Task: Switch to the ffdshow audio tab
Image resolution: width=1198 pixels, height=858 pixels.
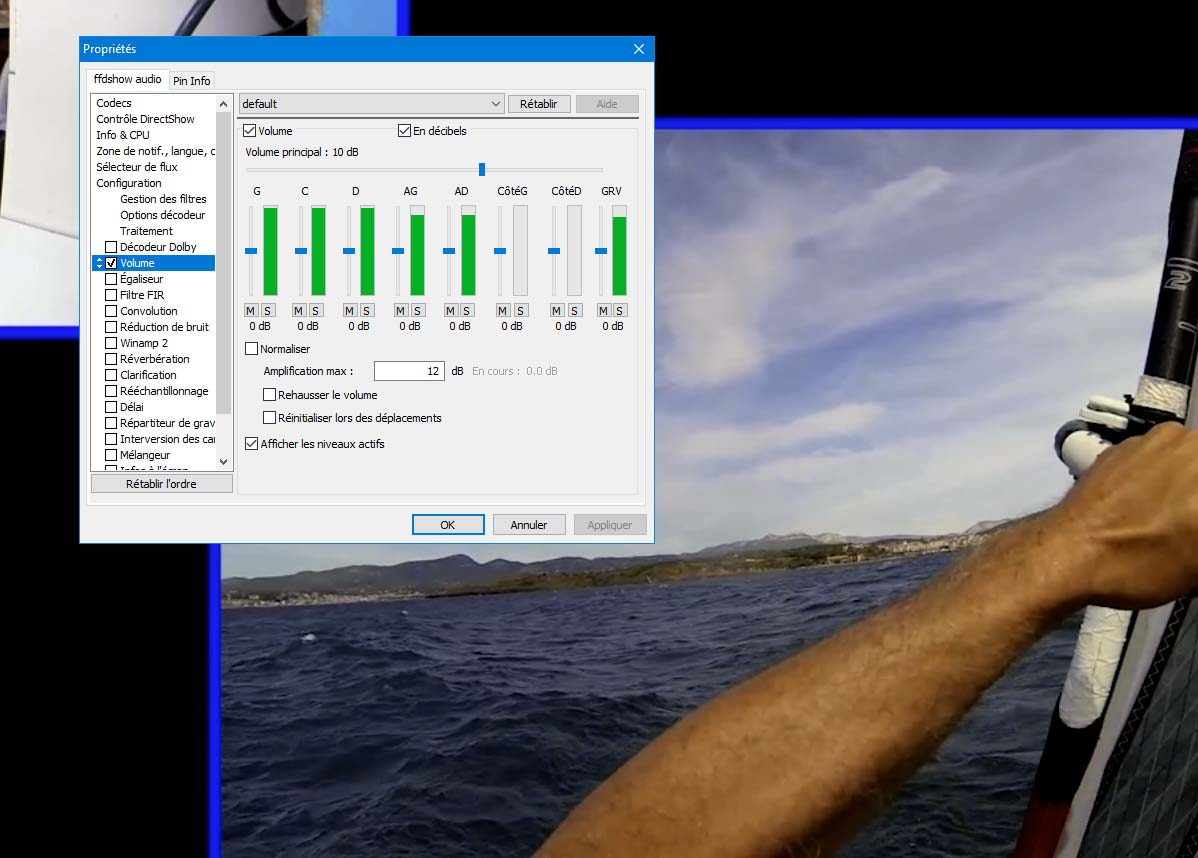Action: [x=128, y=79]
